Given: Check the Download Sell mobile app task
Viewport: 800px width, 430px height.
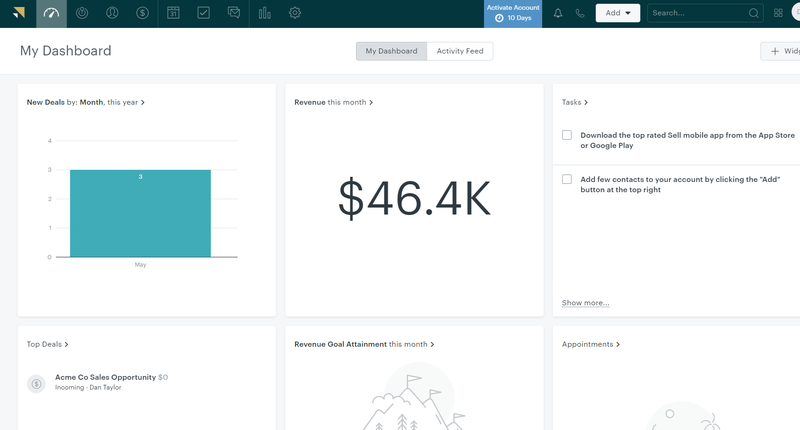Looking at the screenshot, I should click(567, 135).
